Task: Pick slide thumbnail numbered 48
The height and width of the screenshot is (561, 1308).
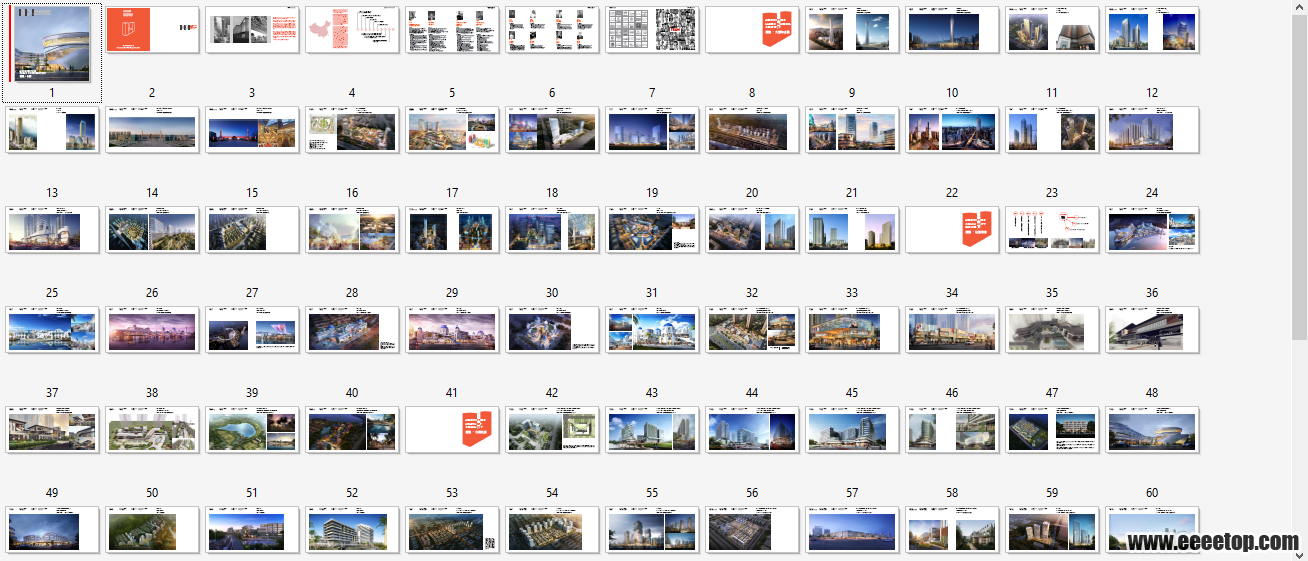Action: pyautogui.click(x=1152, y=330)
